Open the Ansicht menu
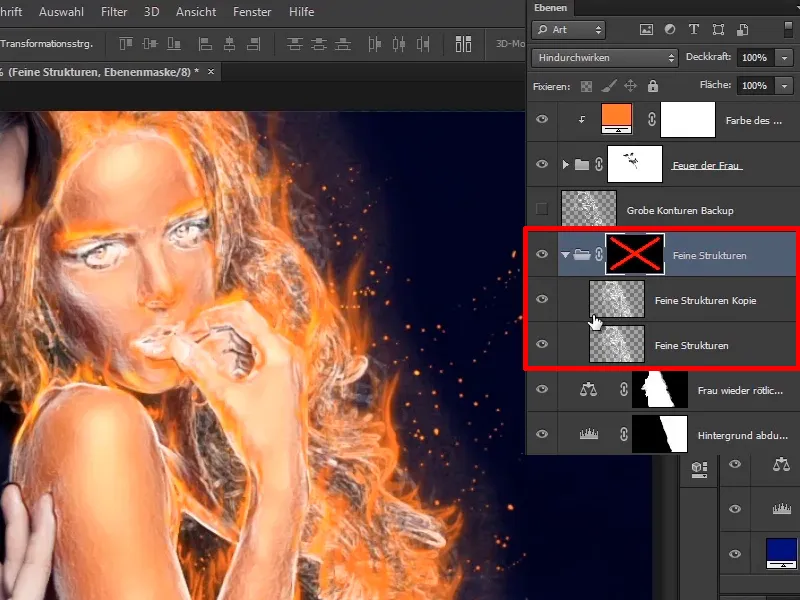The image size is (800, 600). click(x=196, y=12)
